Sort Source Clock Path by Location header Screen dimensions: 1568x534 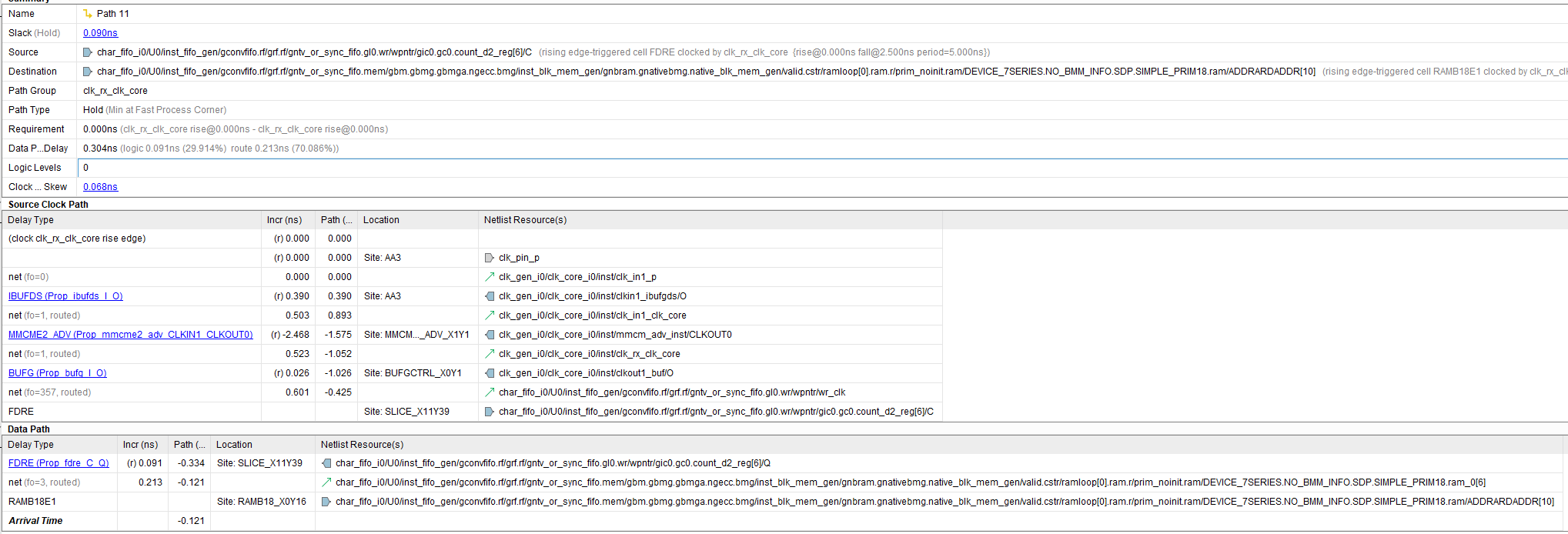[x=418, y=220]
